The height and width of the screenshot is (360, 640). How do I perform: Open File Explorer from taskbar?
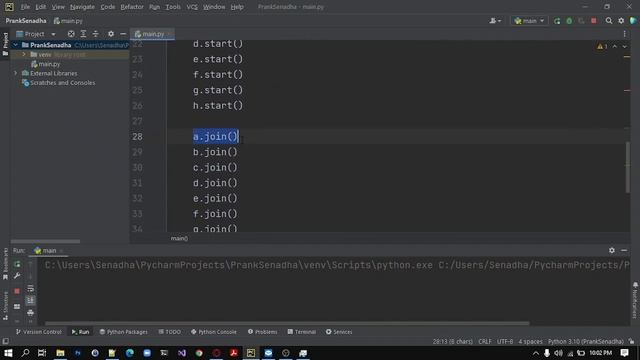60,353
